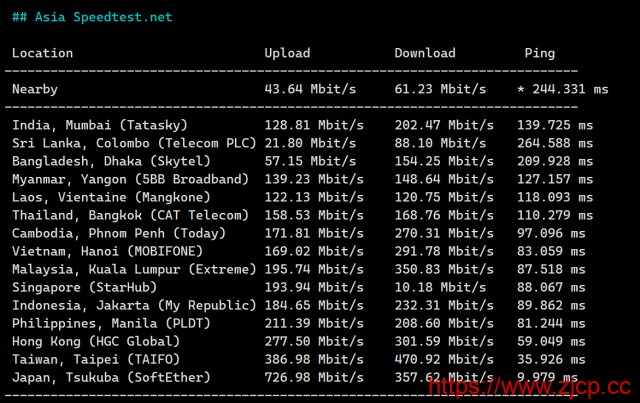Click 'Taiwan, Taipei (TAIFO)' location
This screenshot has width=640, height=403.
(x=96, y=359)
